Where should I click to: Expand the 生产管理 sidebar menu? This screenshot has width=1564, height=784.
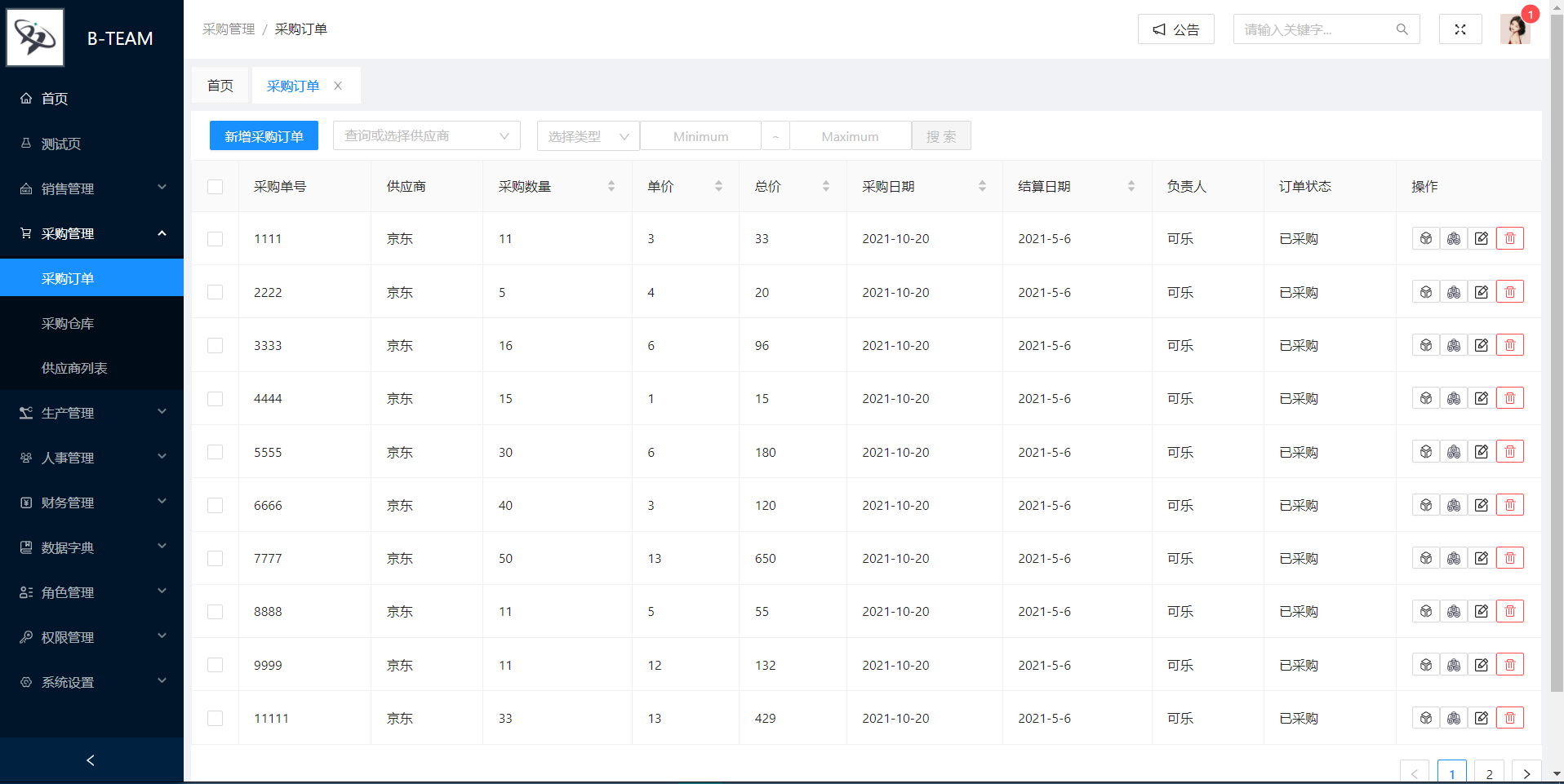[91, 413]
